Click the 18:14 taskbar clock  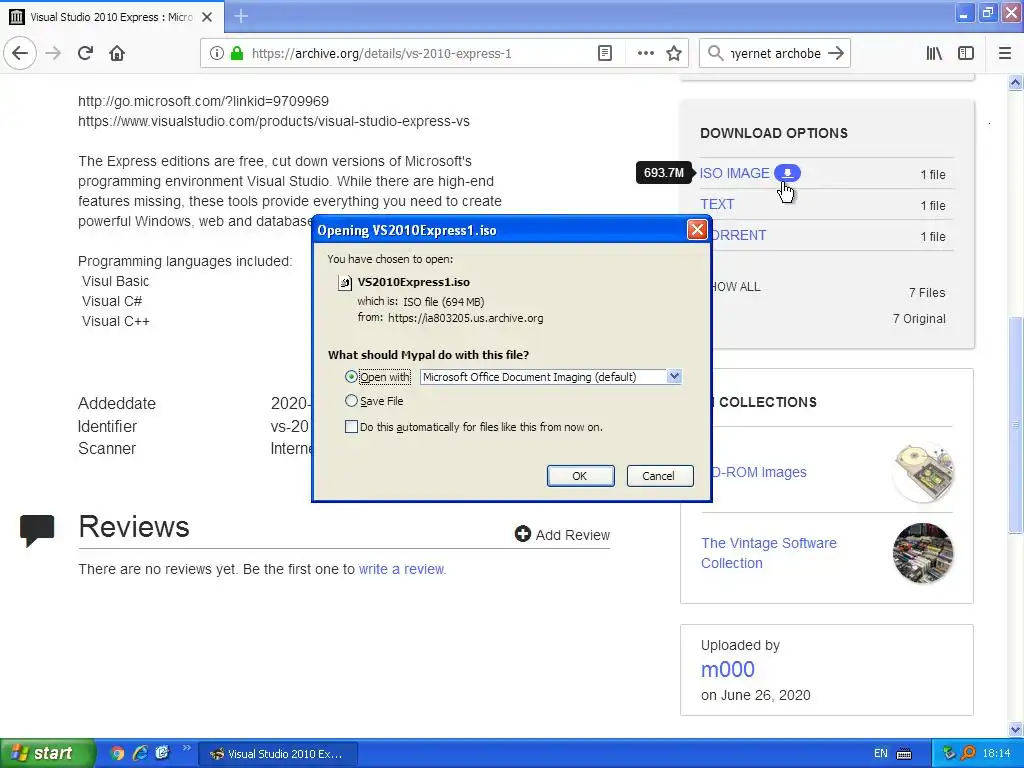(996, 753)
